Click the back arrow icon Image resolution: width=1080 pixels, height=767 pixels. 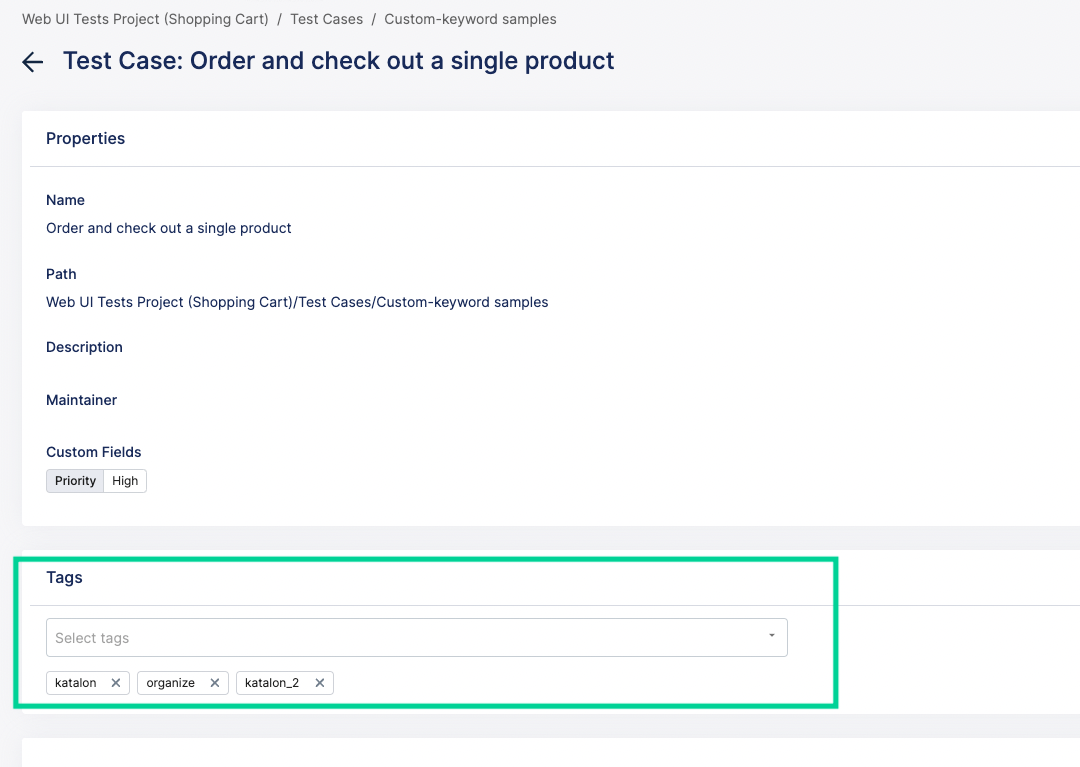pyautogui.click(x=33, y=62)
